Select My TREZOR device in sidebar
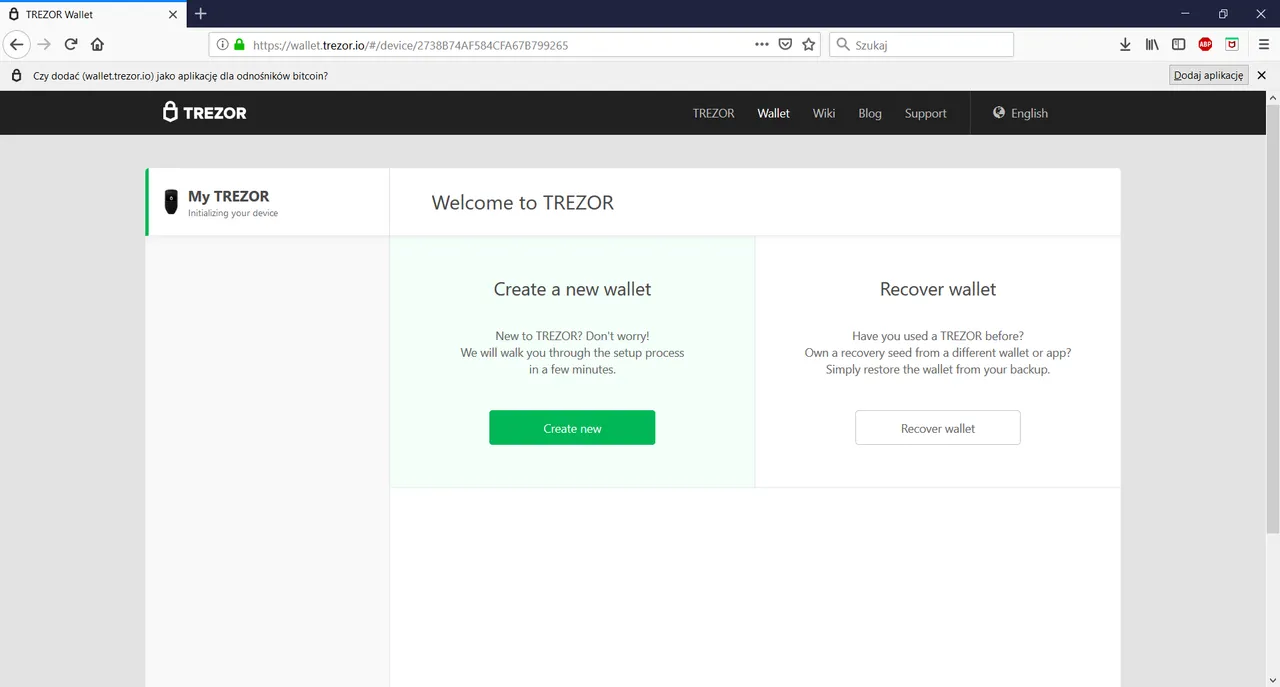The width and height of the screenshot is (1280, 687). coord(267,202)
